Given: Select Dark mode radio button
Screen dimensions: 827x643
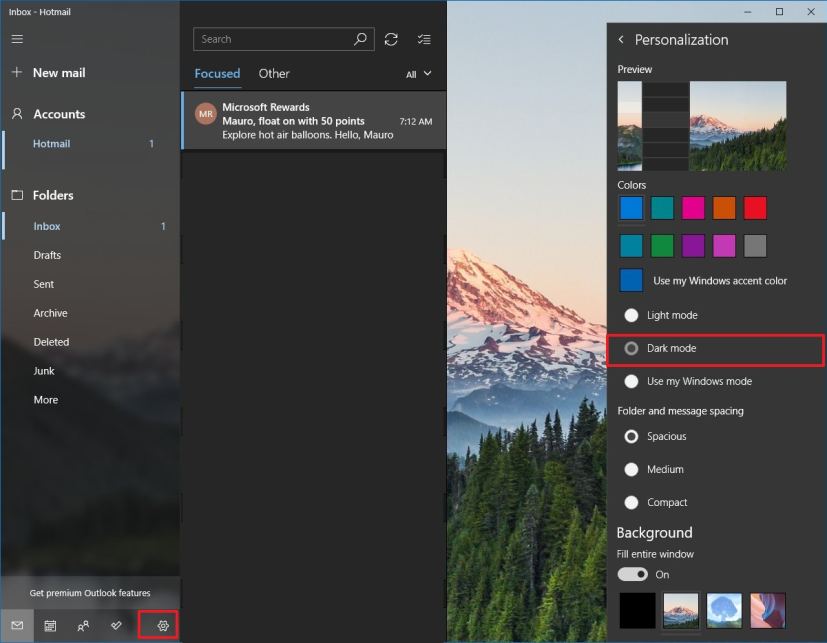Looking at the screenshot, I should (x=631, y=348).
